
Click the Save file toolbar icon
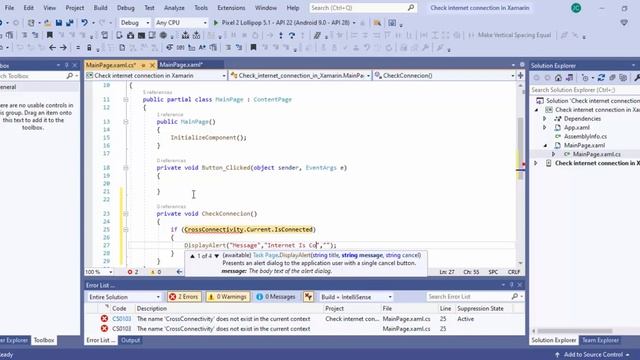coord(59,23)
